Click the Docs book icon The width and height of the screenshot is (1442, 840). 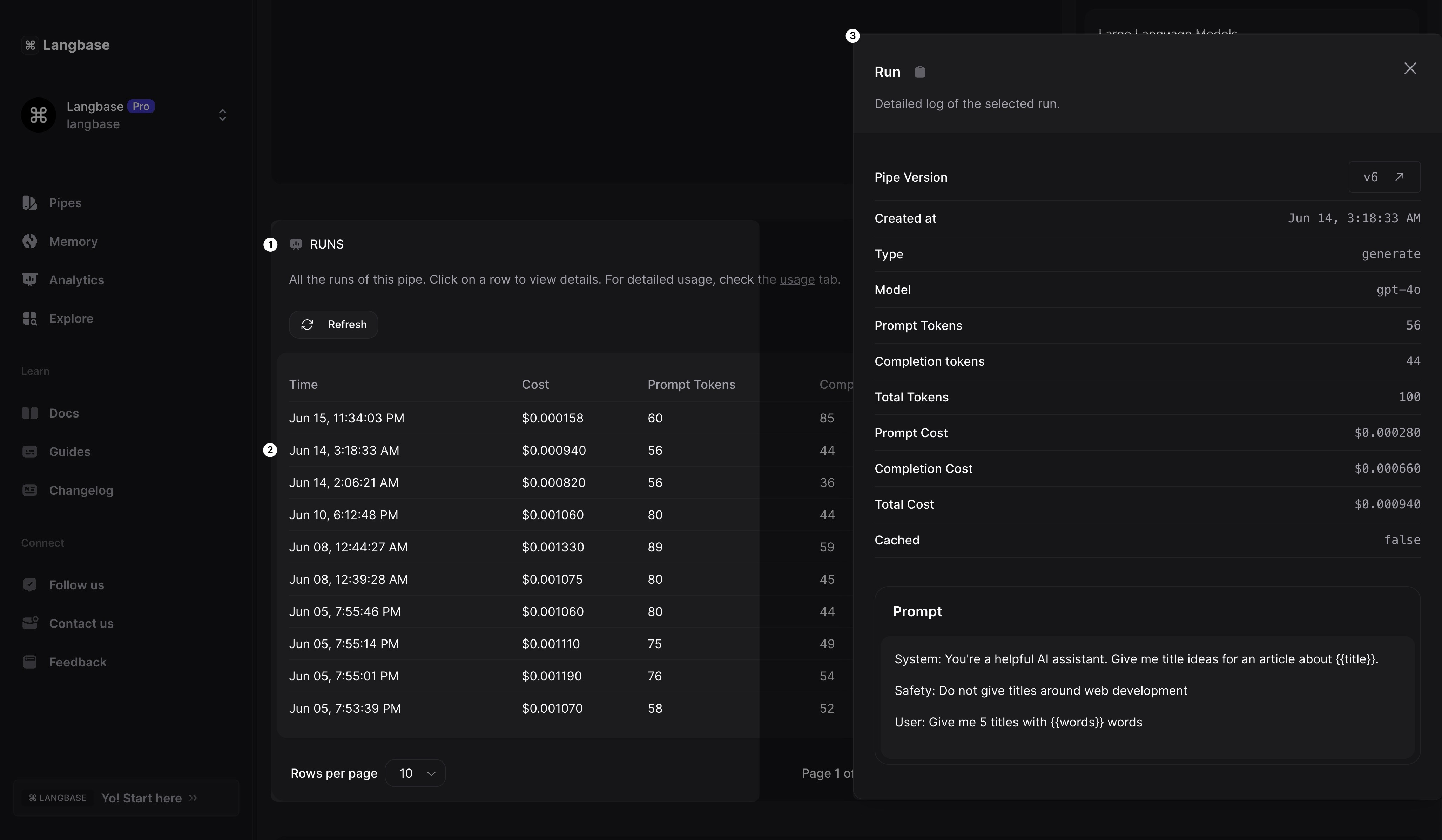click(x=30, y=413)
